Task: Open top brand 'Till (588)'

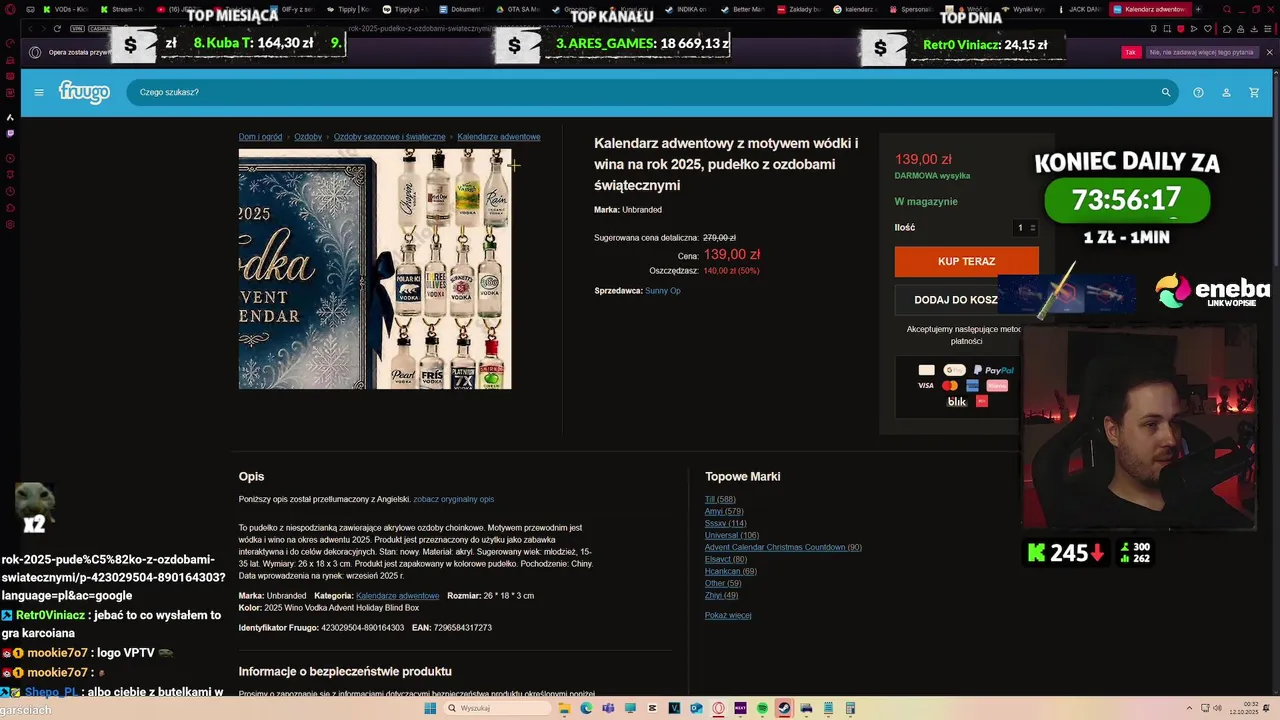Action: tap(720, 500)
